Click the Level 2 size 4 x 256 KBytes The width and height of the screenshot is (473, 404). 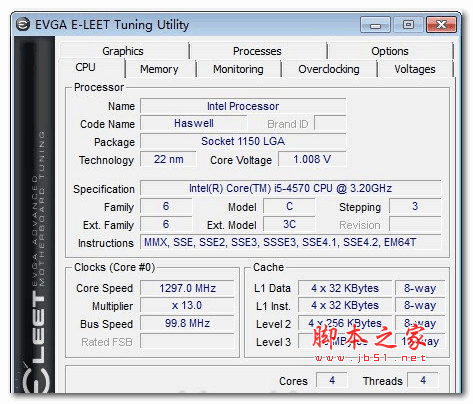tap(345, 323)
